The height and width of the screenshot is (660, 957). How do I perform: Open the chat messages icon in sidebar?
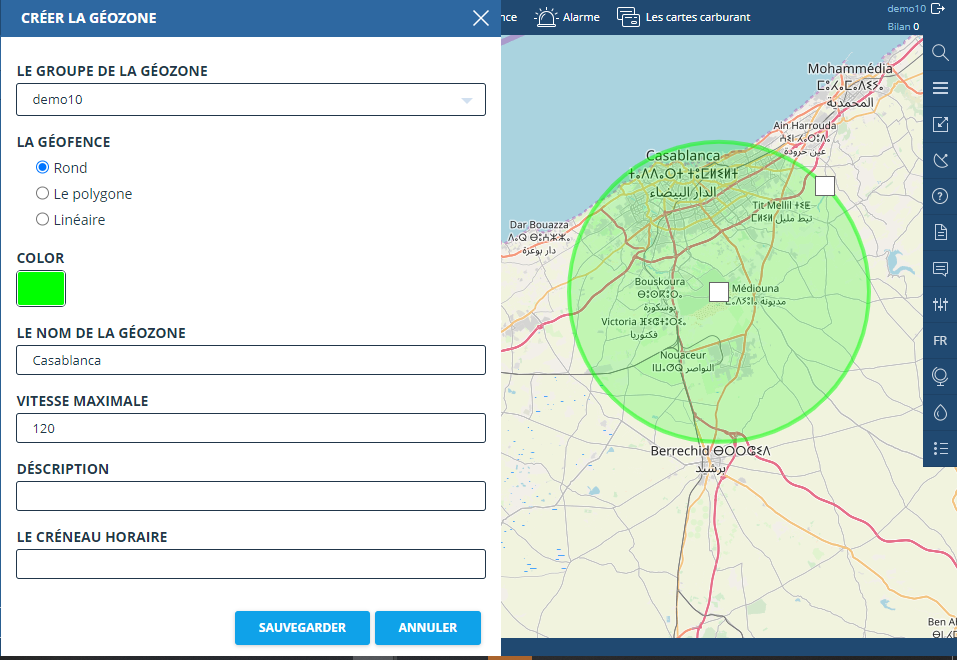tap(940, 268)
